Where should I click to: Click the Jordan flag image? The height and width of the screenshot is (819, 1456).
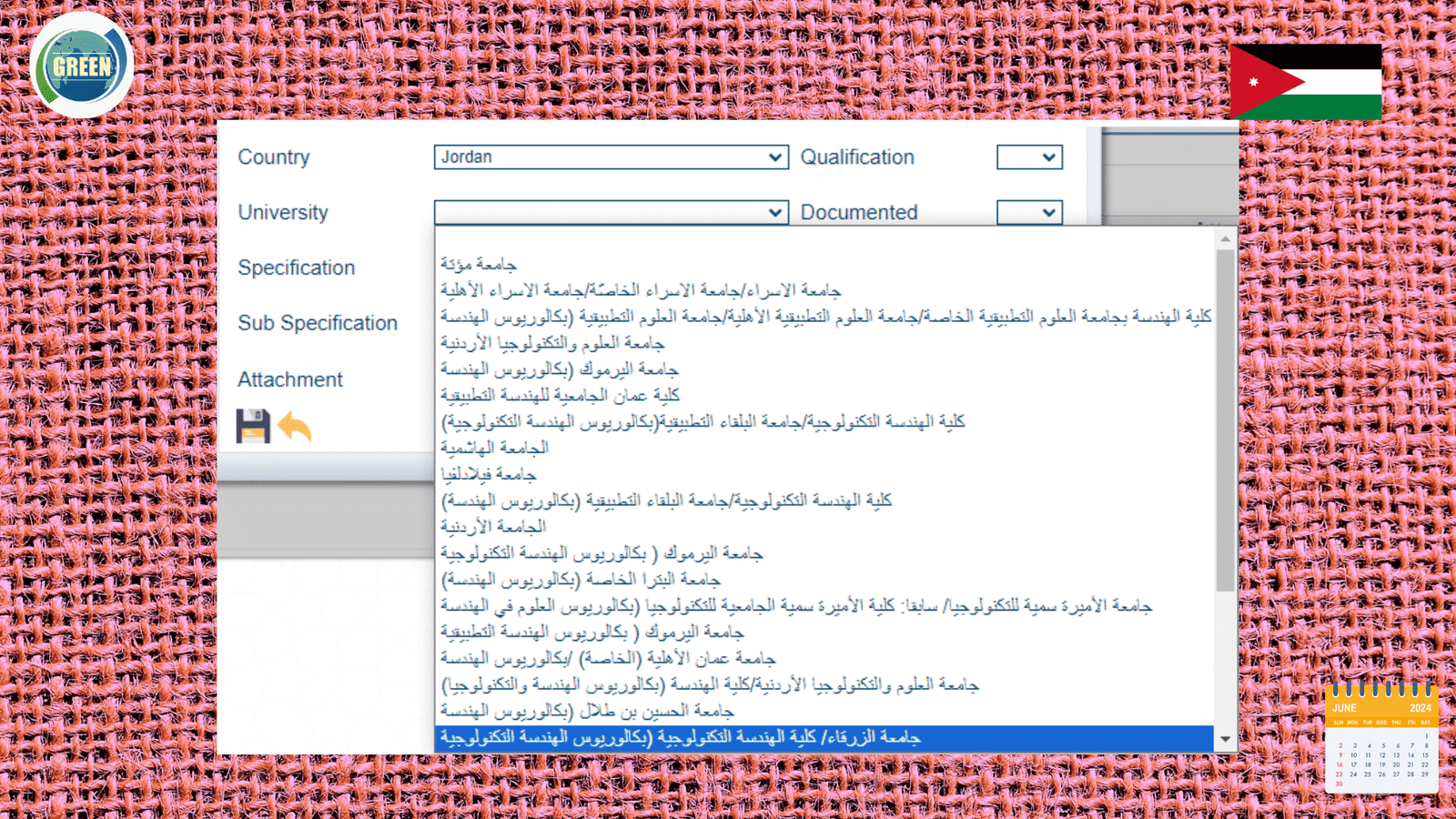[x=1305, y=82]
